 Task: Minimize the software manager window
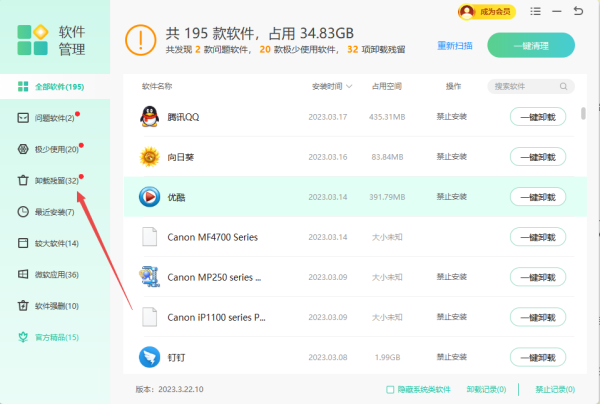[557, 11]
